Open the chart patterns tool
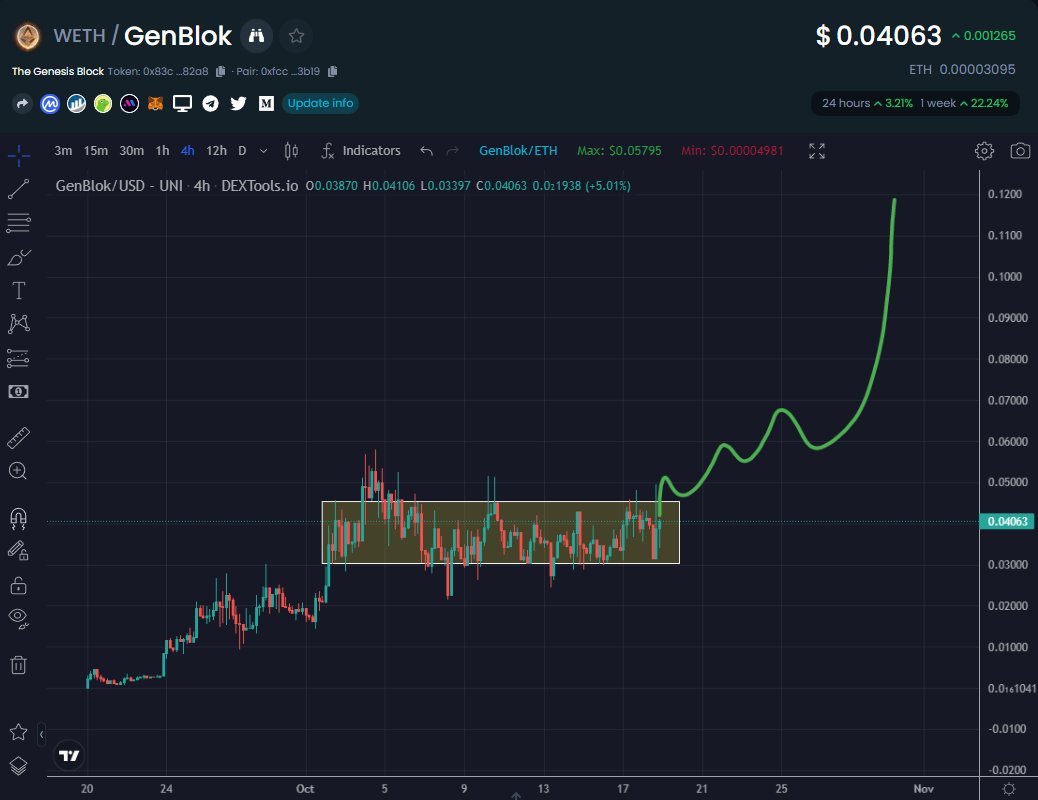The image size is (1038, 800). [x=19, y=324]
